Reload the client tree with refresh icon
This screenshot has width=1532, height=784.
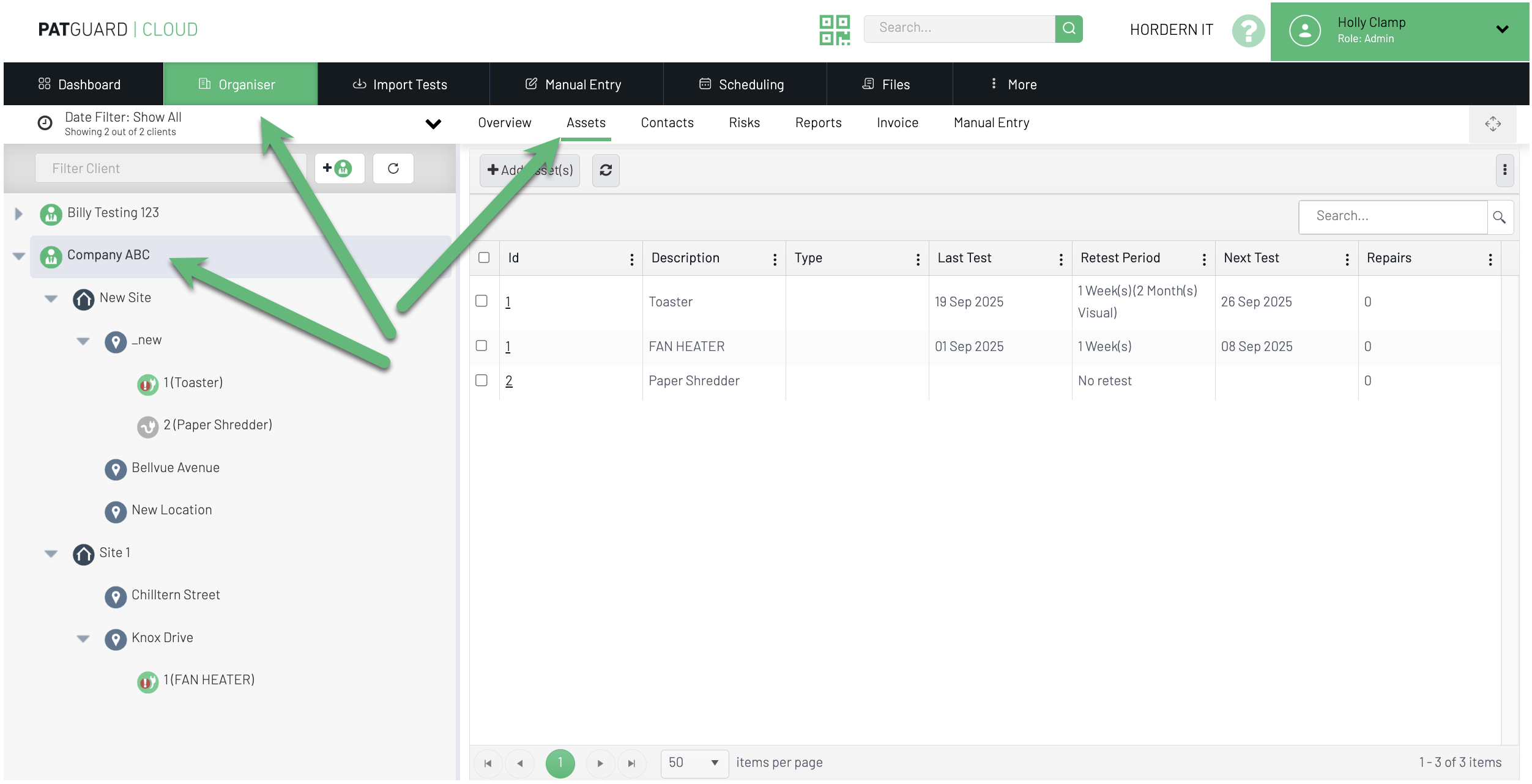[x=393, y=168]
